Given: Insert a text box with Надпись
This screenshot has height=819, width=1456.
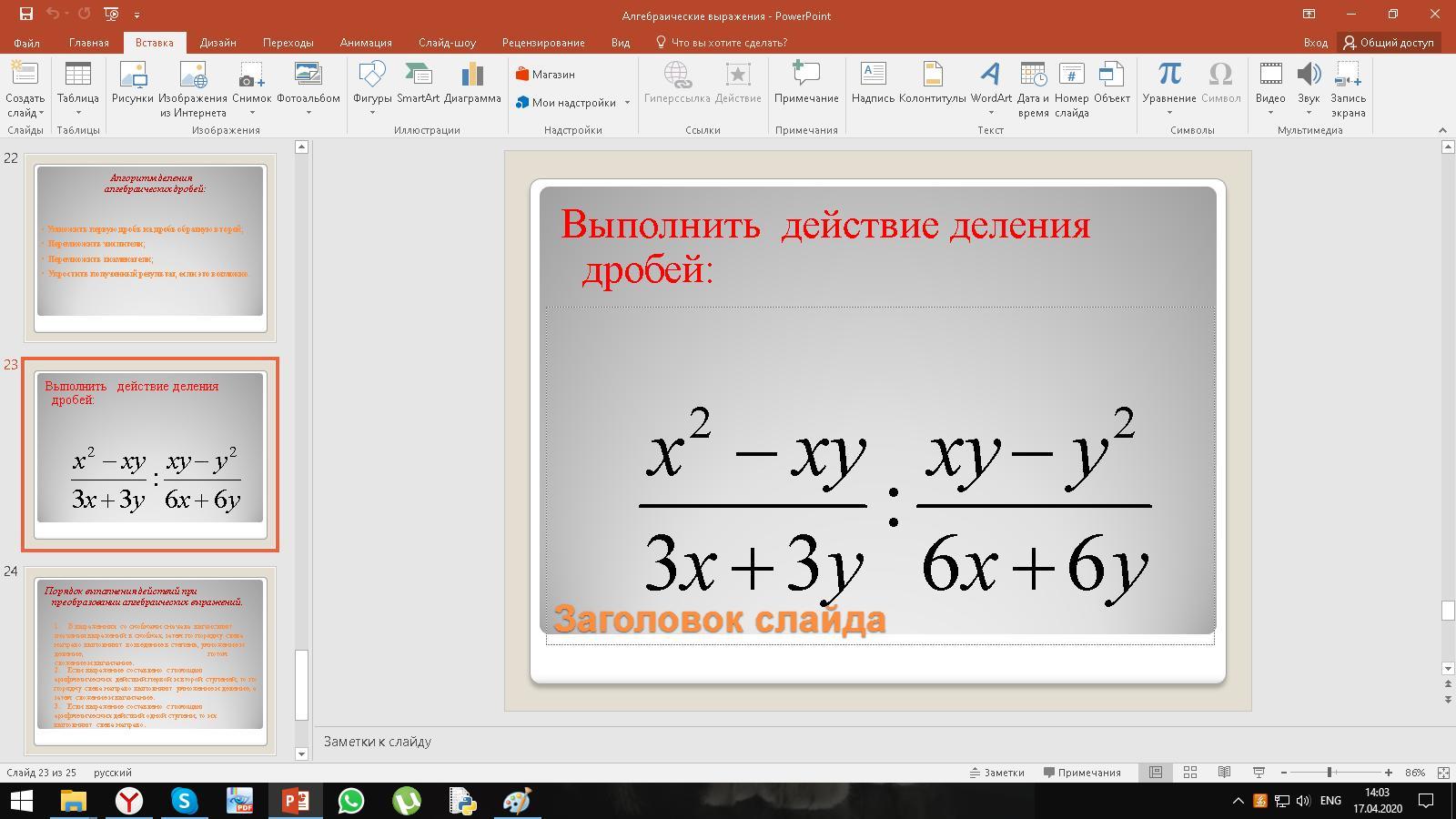Looking at the screenshot, I should coord(873,82).
